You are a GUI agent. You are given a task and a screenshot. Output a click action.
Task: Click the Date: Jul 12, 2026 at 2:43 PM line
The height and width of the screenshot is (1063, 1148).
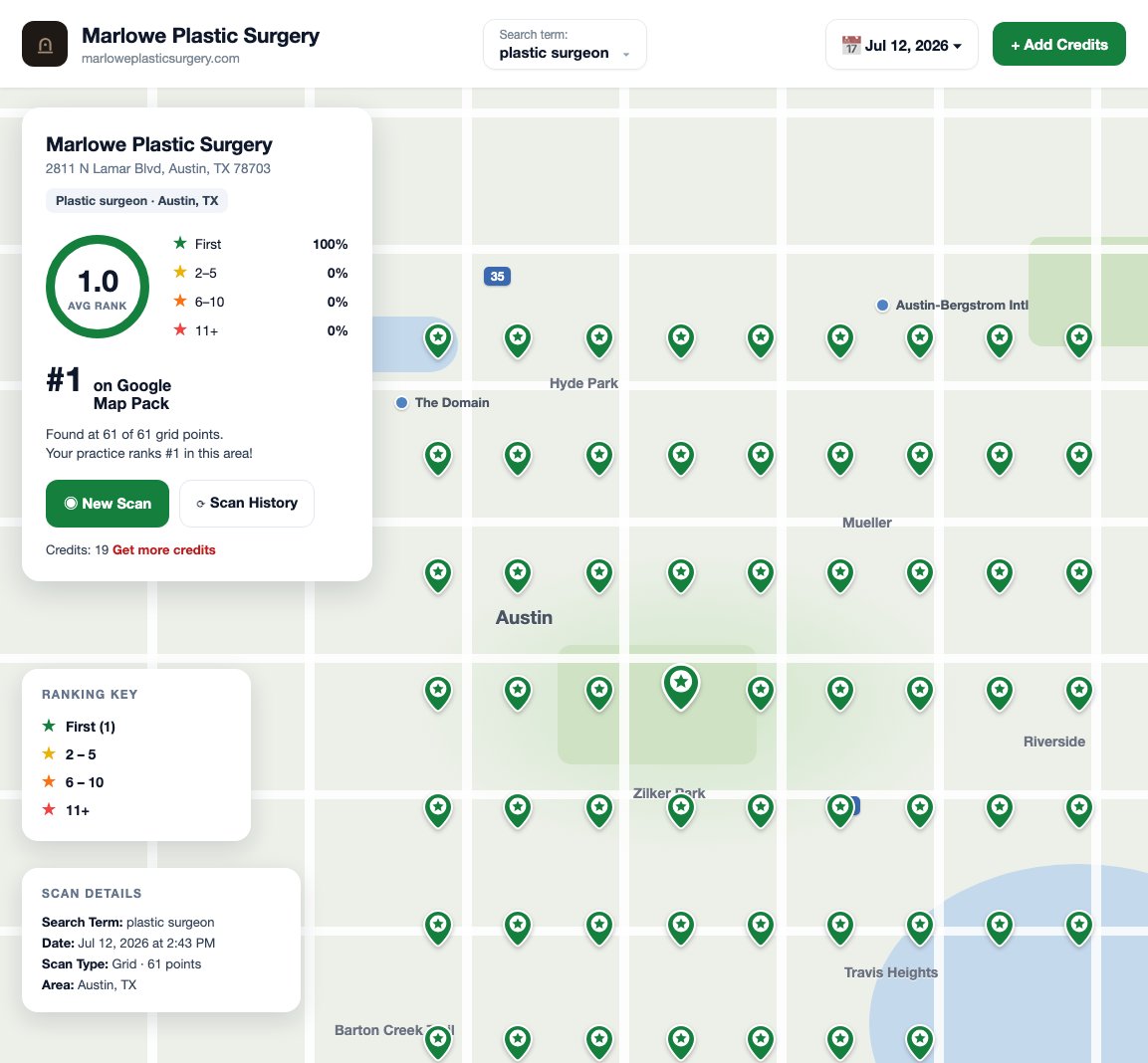point(128,943)
